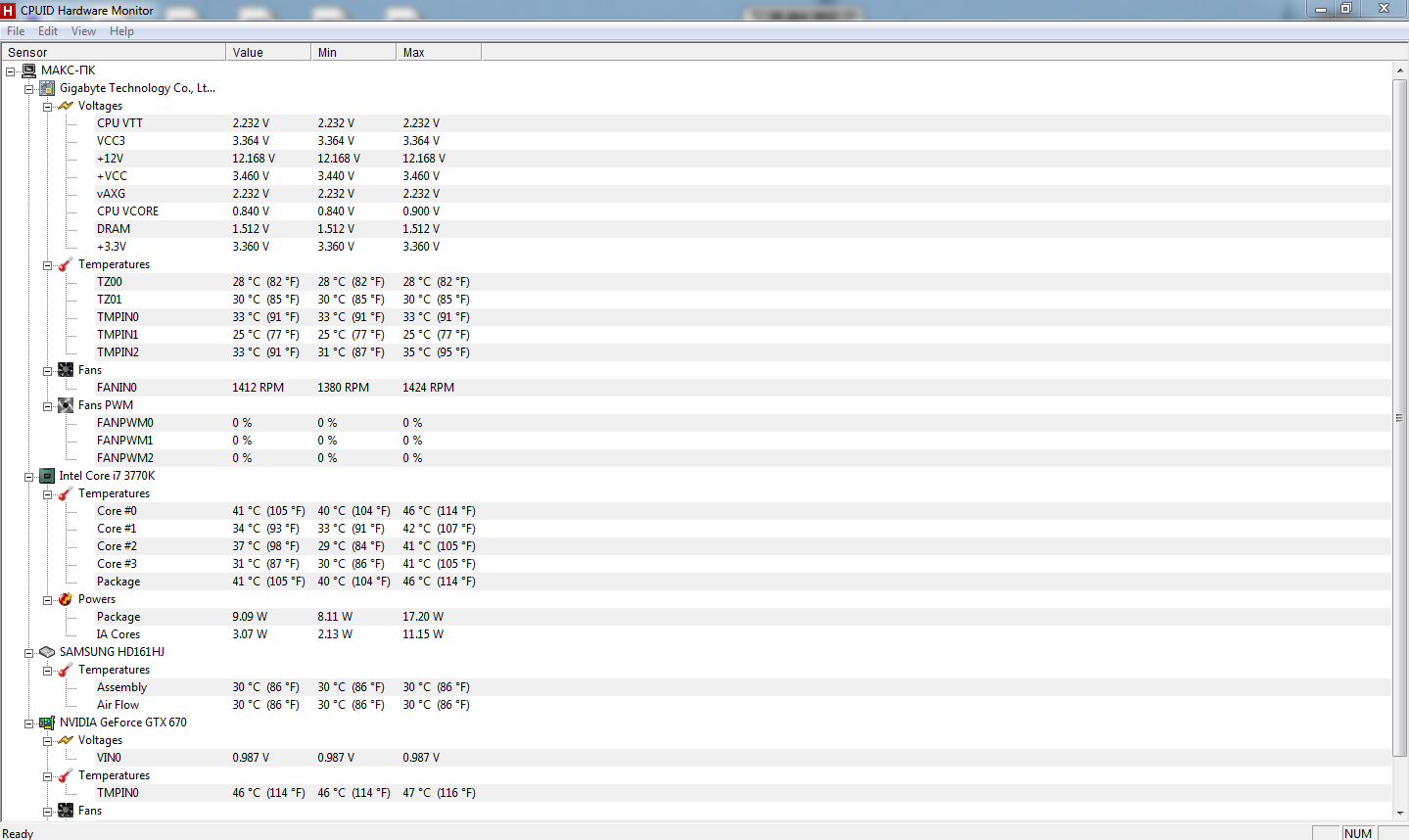1409x840 pixels.
Task: Click the NUM indicator in the status bar
Action: coord(1358,833)
